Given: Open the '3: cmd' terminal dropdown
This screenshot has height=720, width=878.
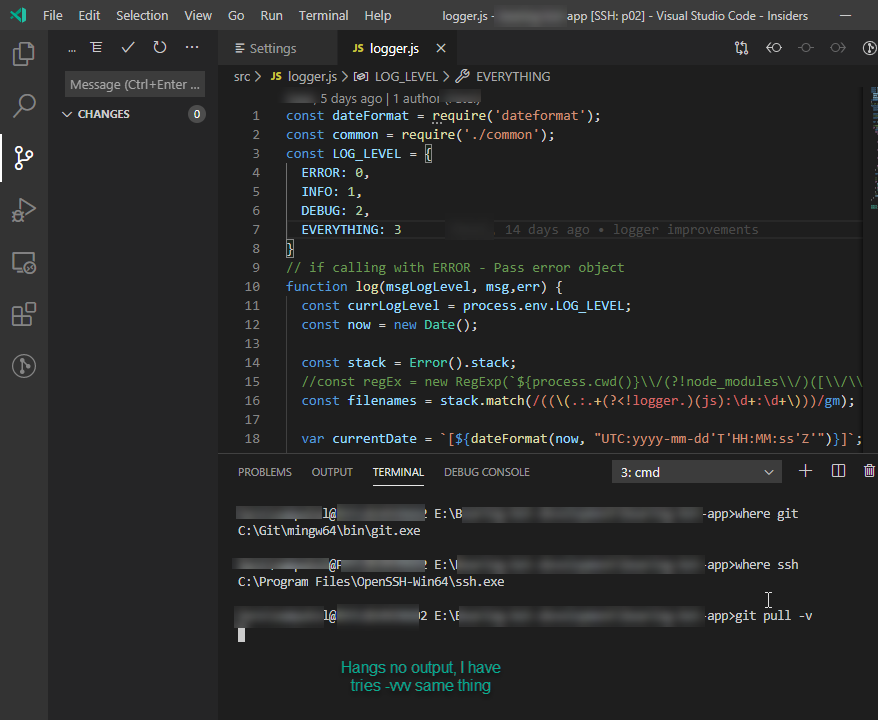Looking at the screenshot, I should coord(696,472).
